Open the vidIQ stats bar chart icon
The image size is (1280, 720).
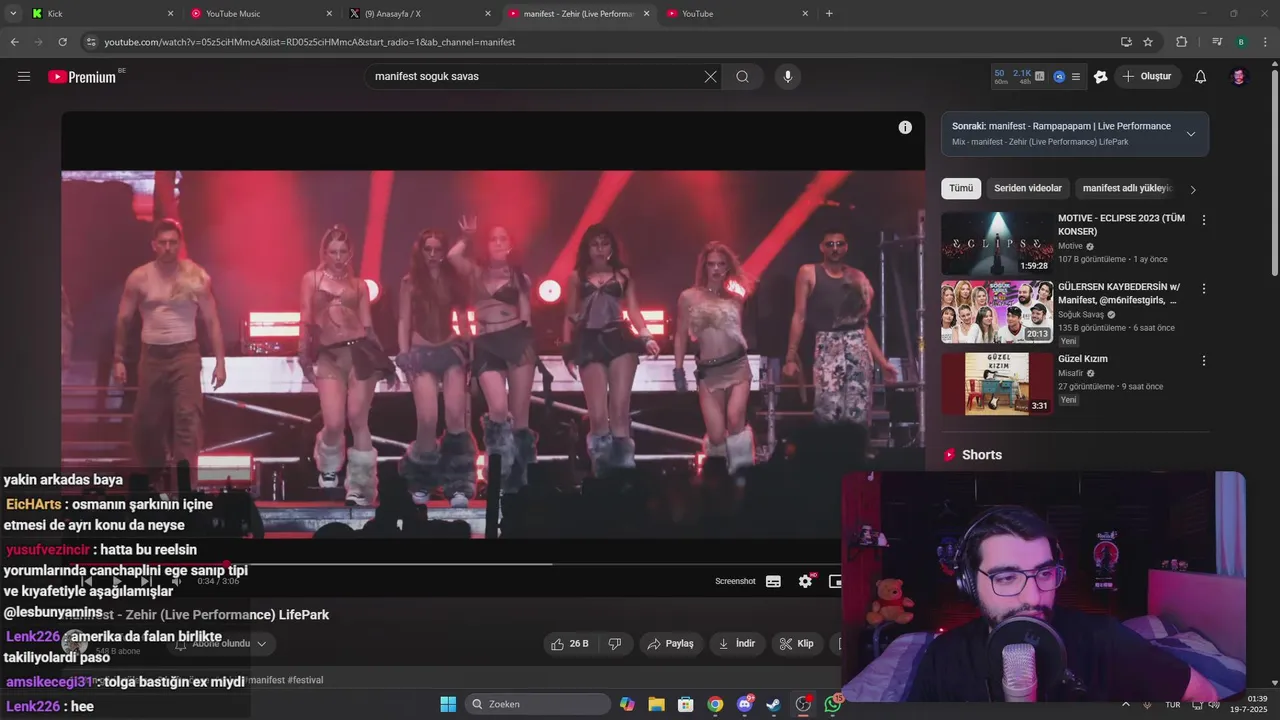click(x=1040, y=76)
